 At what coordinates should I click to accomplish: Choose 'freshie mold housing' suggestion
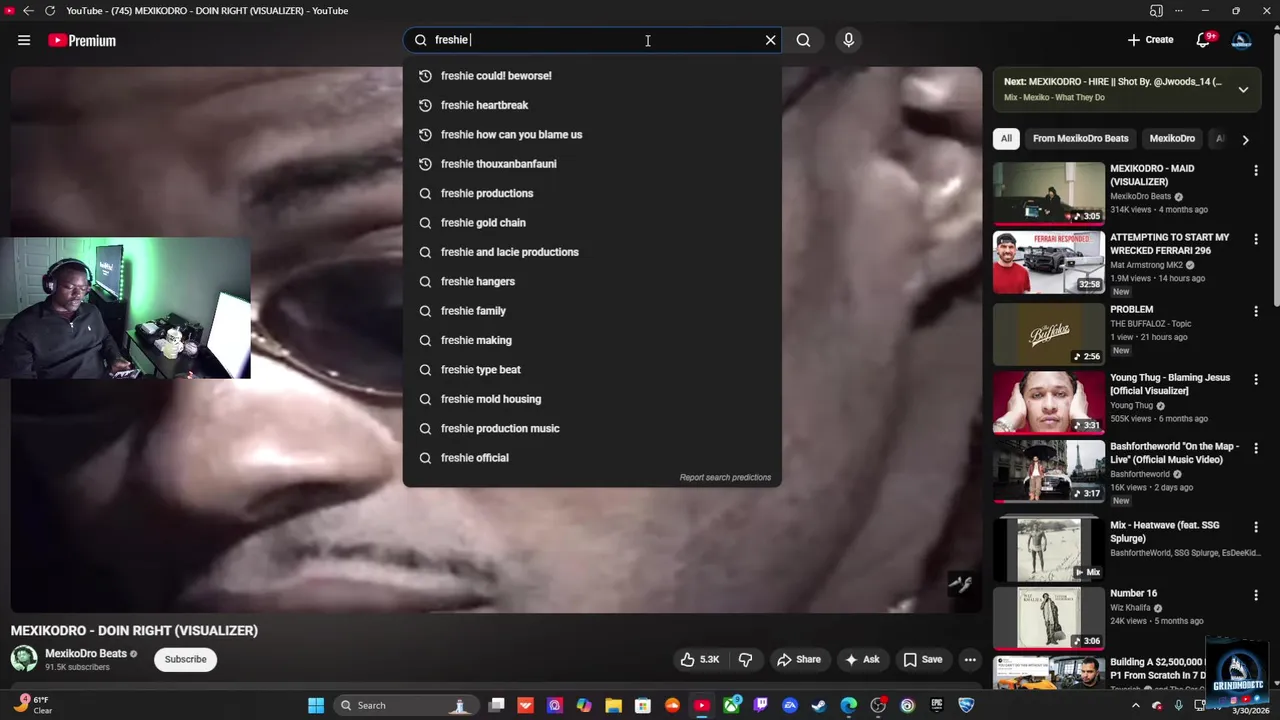click(592, 399)
